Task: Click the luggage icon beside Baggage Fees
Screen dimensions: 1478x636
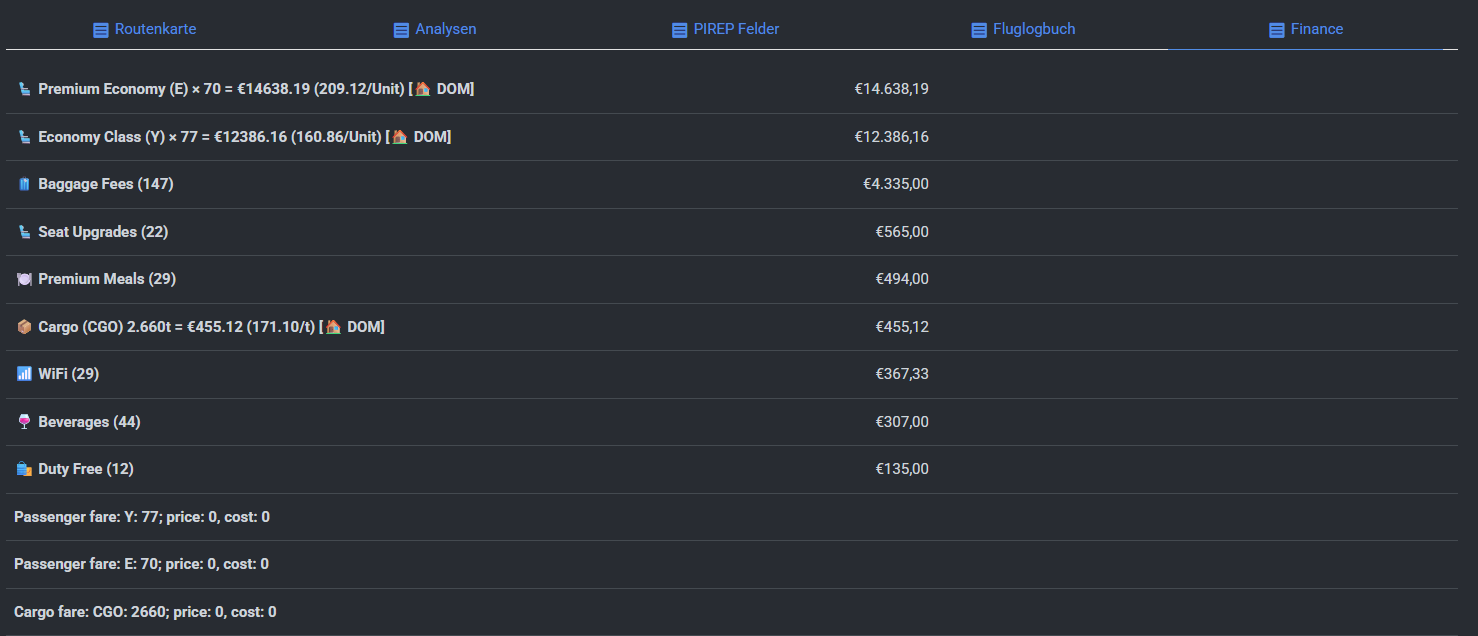Action: [24, 184]
